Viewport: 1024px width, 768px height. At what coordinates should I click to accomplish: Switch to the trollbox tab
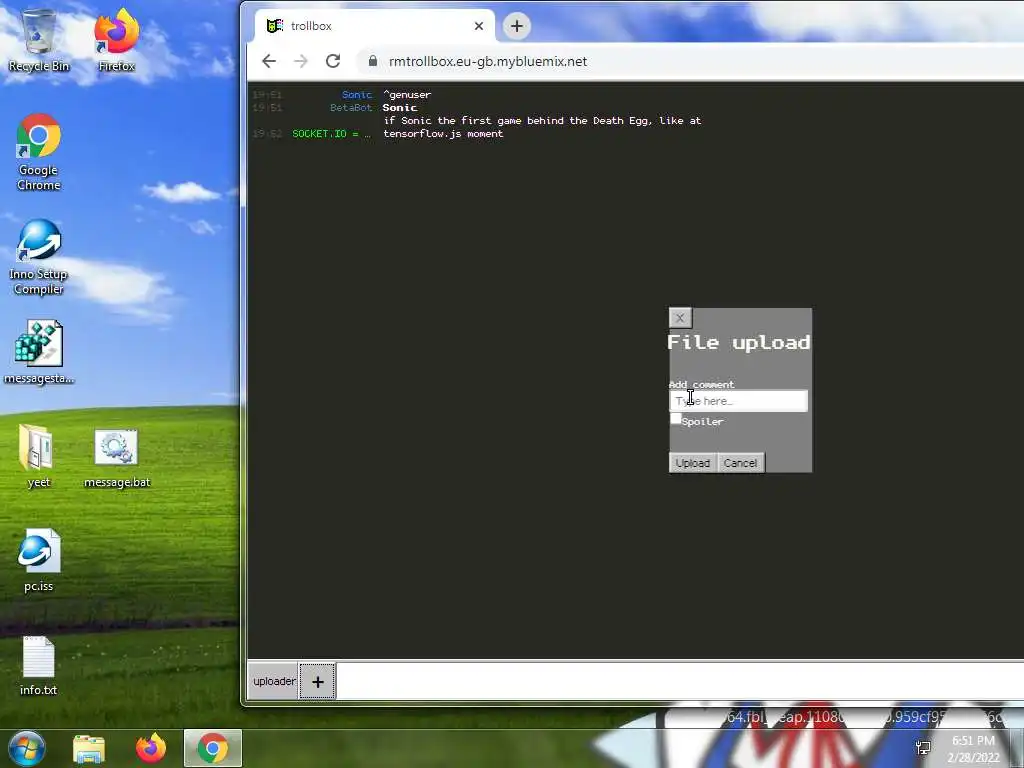374,26
